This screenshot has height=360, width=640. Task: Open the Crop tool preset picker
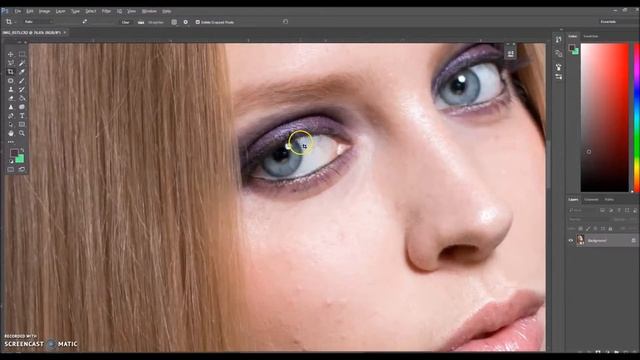point(10,22)
